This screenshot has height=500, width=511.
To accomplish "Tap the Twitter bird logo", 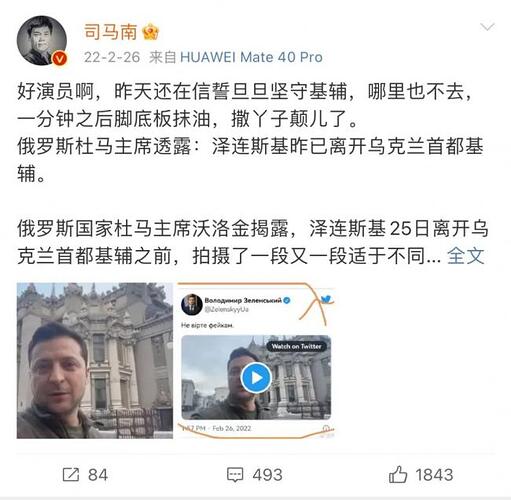I will click(x=326, y=299).
